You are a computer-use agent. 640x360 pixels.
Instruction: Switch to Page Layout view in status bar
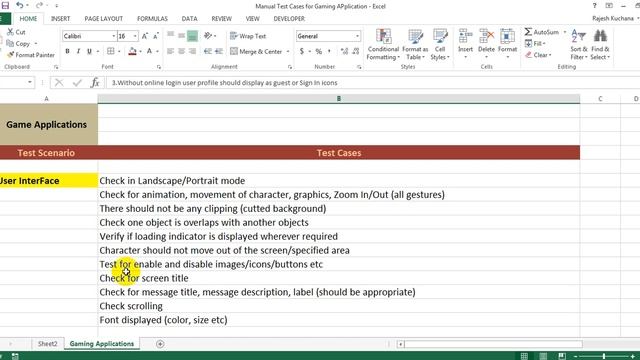(543, 356)
